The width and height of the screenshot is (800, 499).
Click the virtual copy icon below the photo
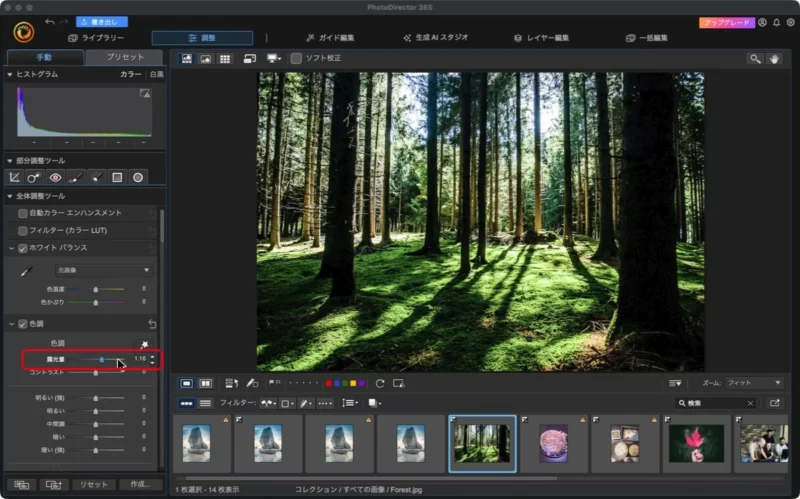click(399, 383)
